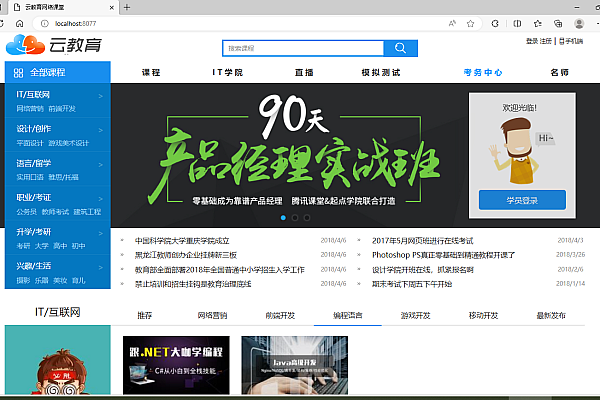Open news 2017年5月网页班进行在线考试
Viewport: 600px width, 400px height.
(x=422, y=241)
